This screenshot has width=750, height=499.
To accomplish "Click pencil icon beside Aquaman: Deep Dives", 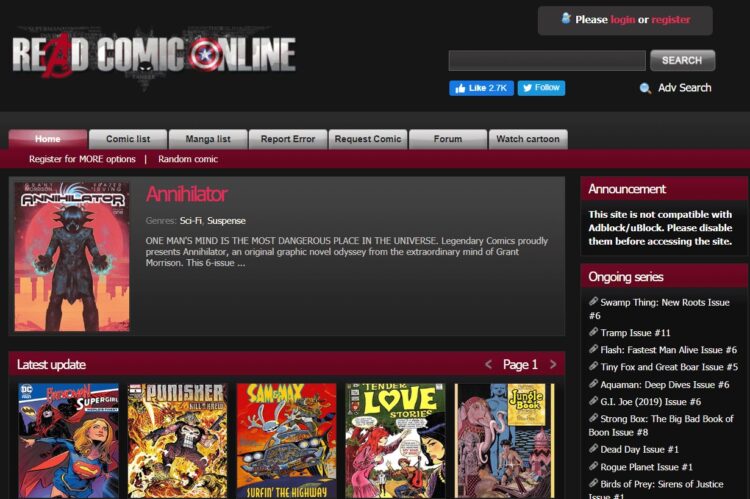I will pos(593,384).
